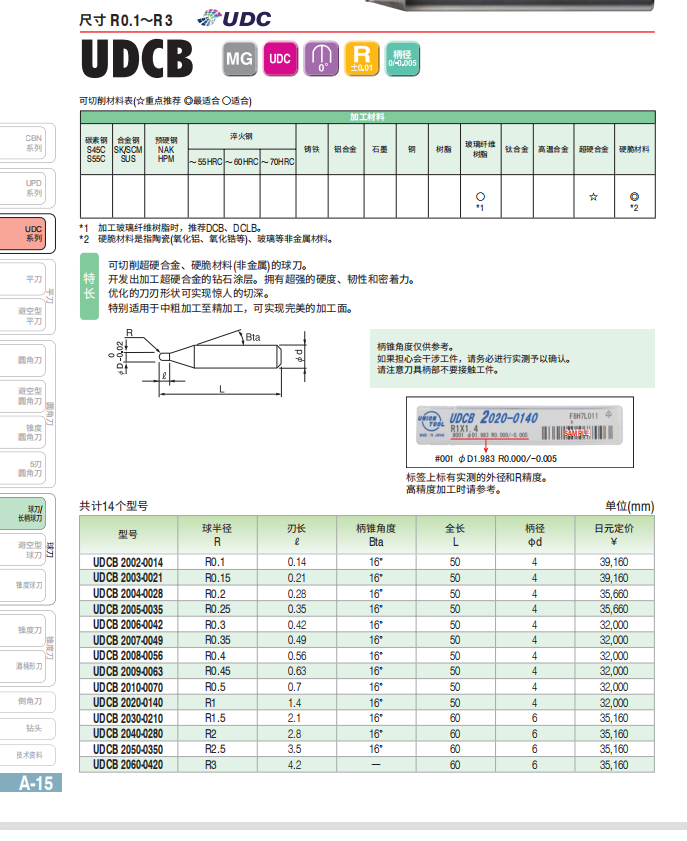Click the 共计14个型号 label
This screenshot has height=841, width=687.
tap(114, 506)
